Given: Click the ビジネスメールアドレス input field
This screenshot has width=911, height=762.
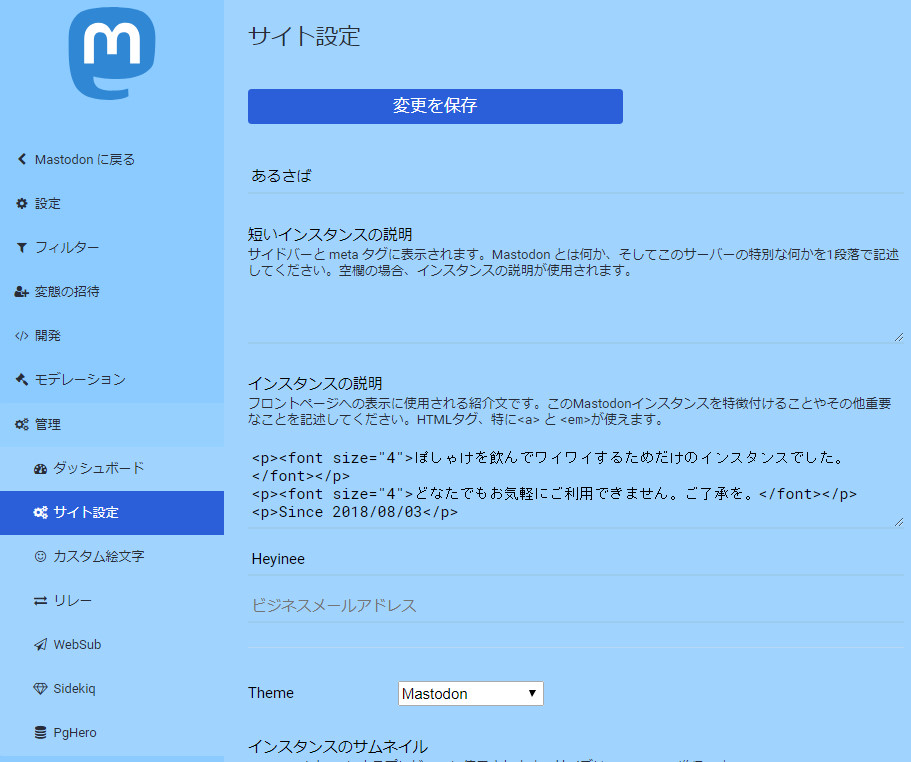Looking at the screenshot, I should click(575, 606).
